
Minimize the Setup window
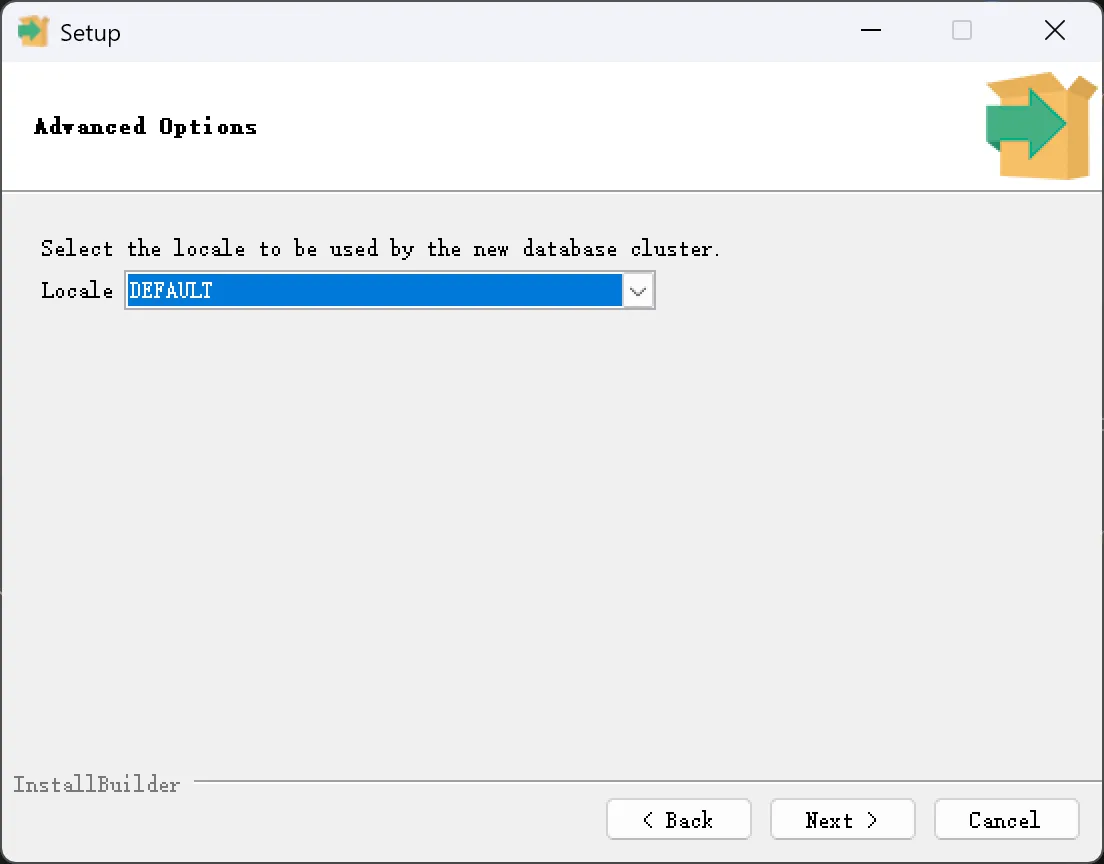[x=871, y=30]
